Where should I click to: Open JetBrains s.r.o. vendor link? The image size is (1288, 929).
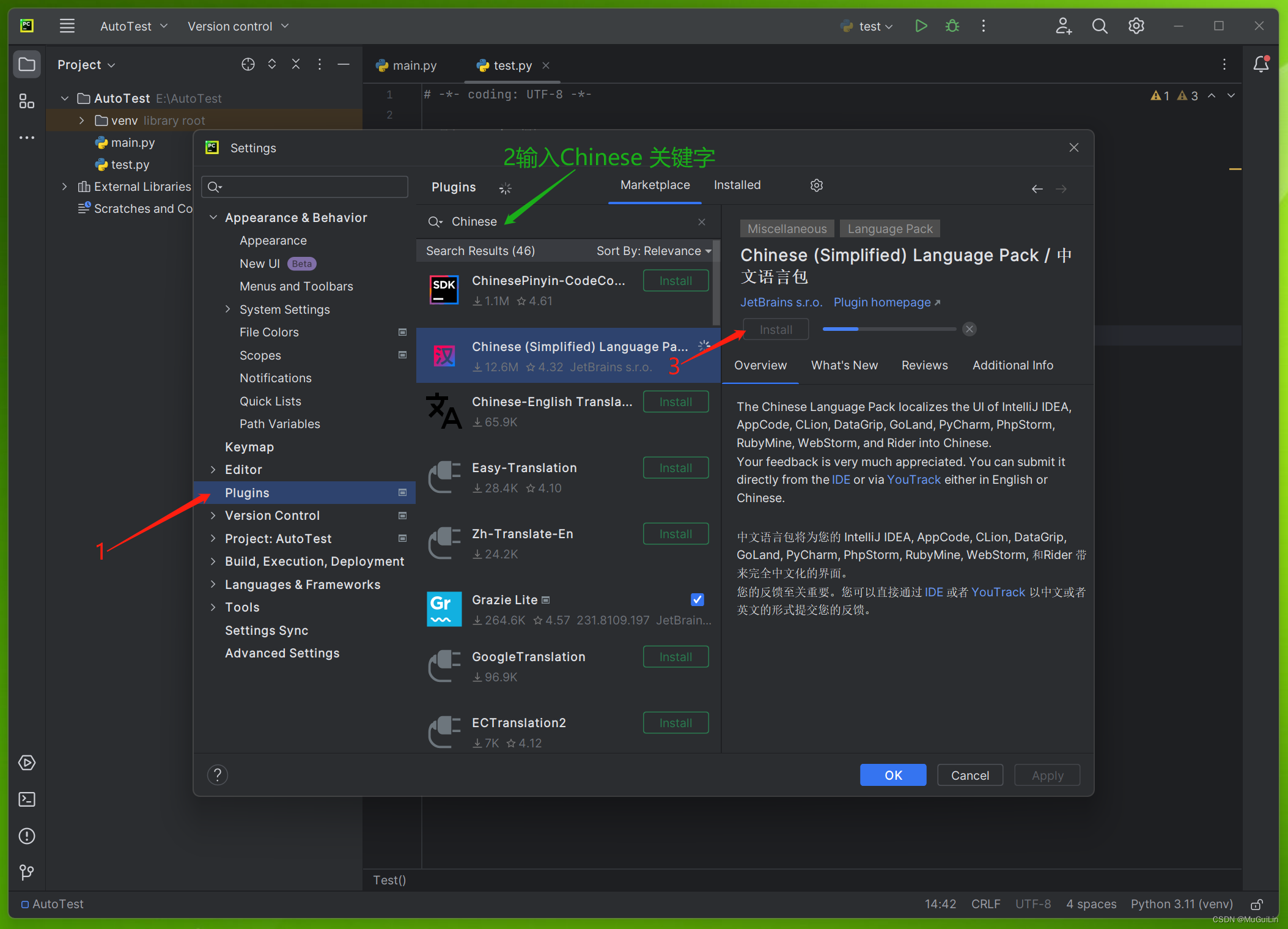pyautogui.click(x=781, y=302)
